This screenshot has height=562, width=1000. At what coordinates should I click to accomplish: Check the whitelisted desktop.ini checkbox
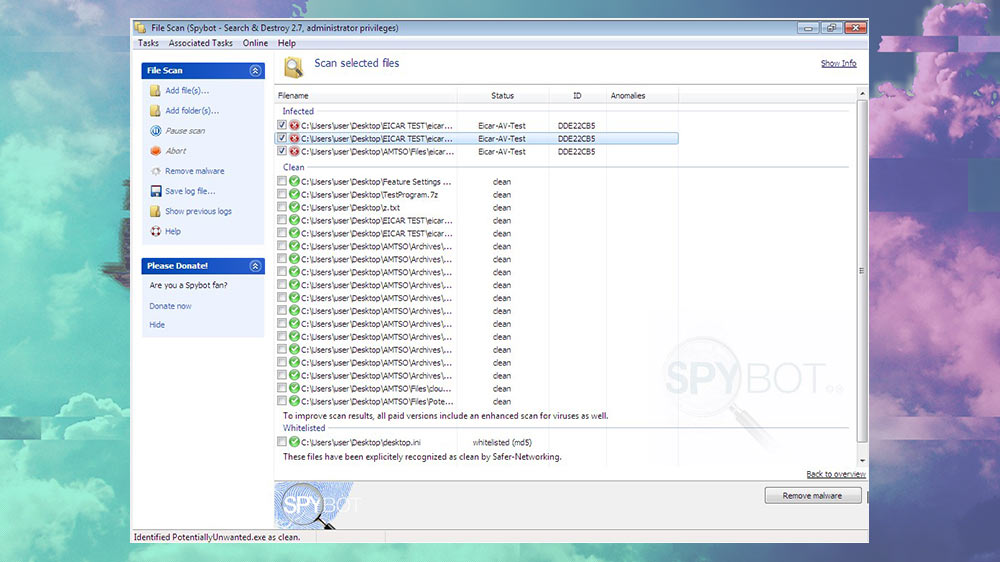(282, 441)
